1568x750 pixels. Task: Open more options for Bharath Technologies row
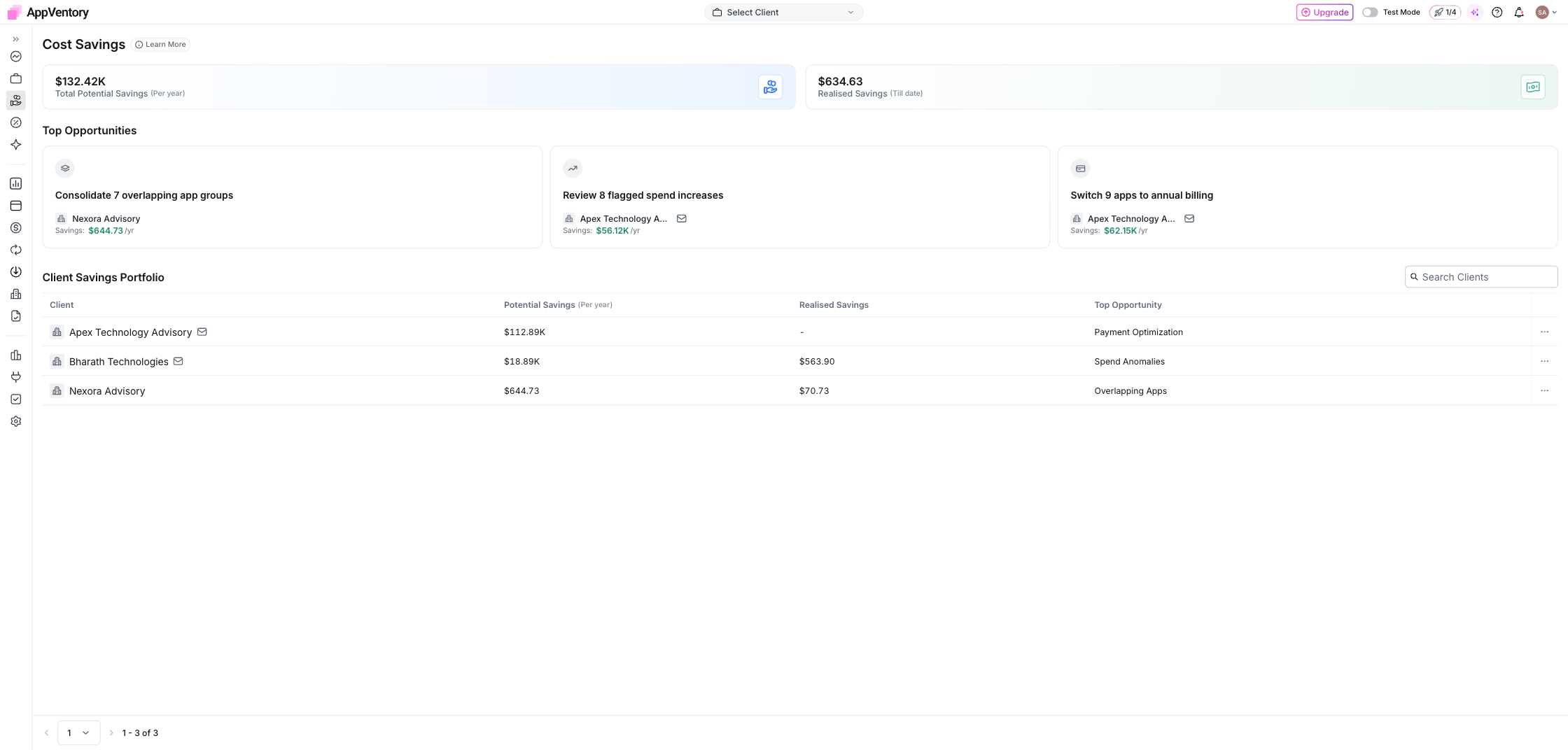1544,361
